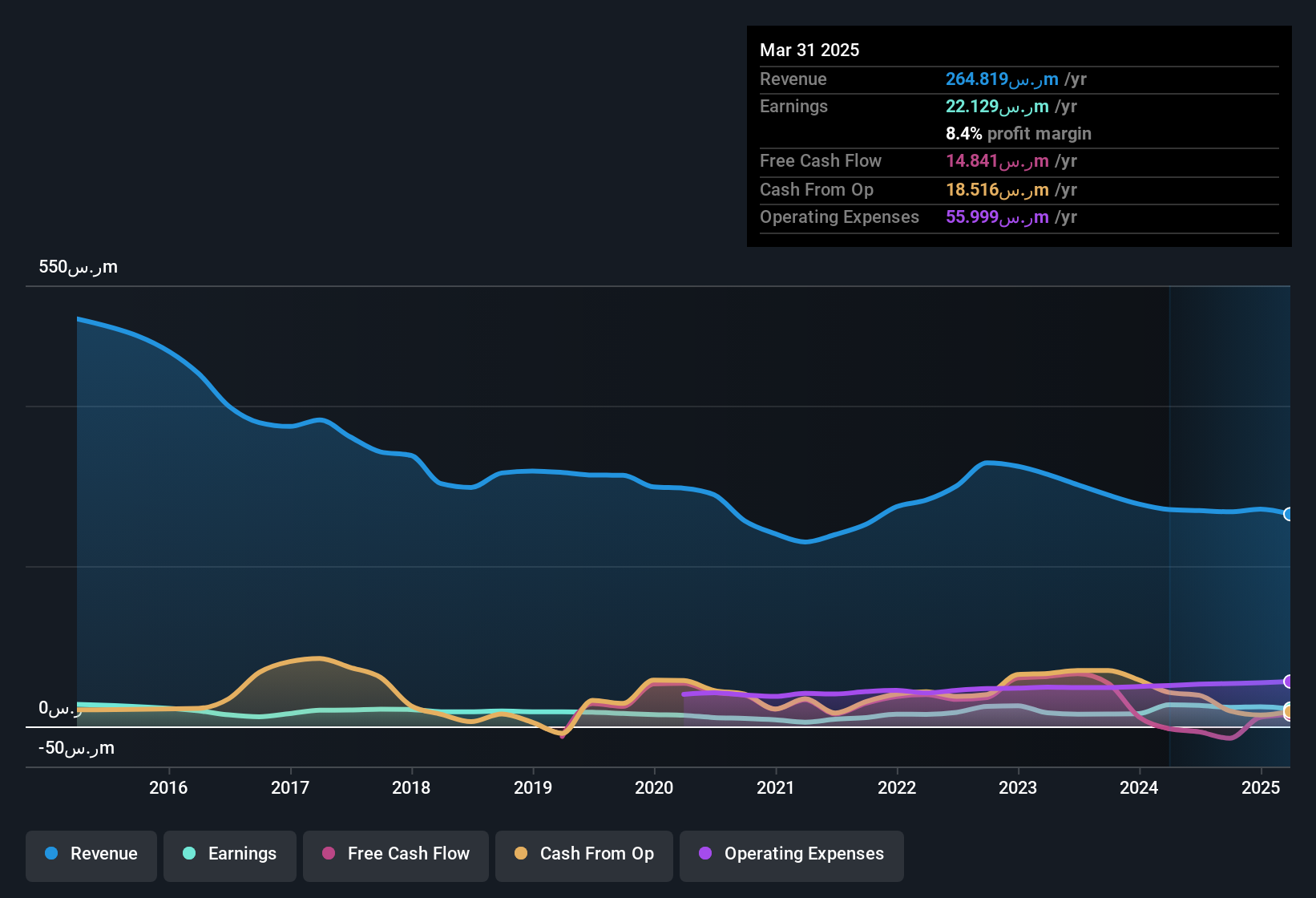Click the 2019 x-axis label
Screen dimensions: 1316x898
coord(533,787)
